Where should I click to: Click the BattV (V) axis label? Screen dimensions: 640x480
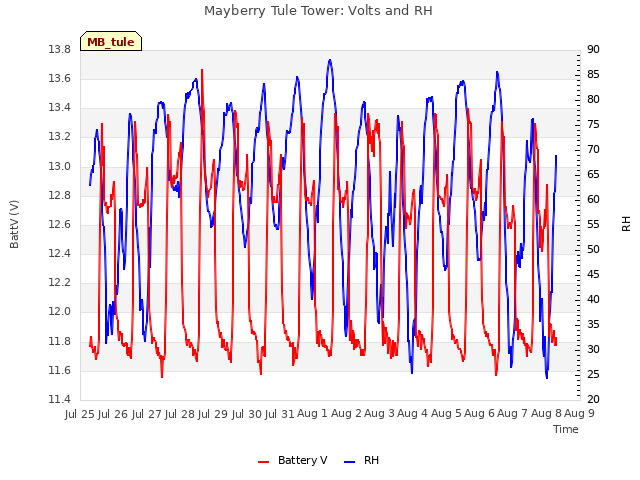pyautogui.click(x=14, y=224)
